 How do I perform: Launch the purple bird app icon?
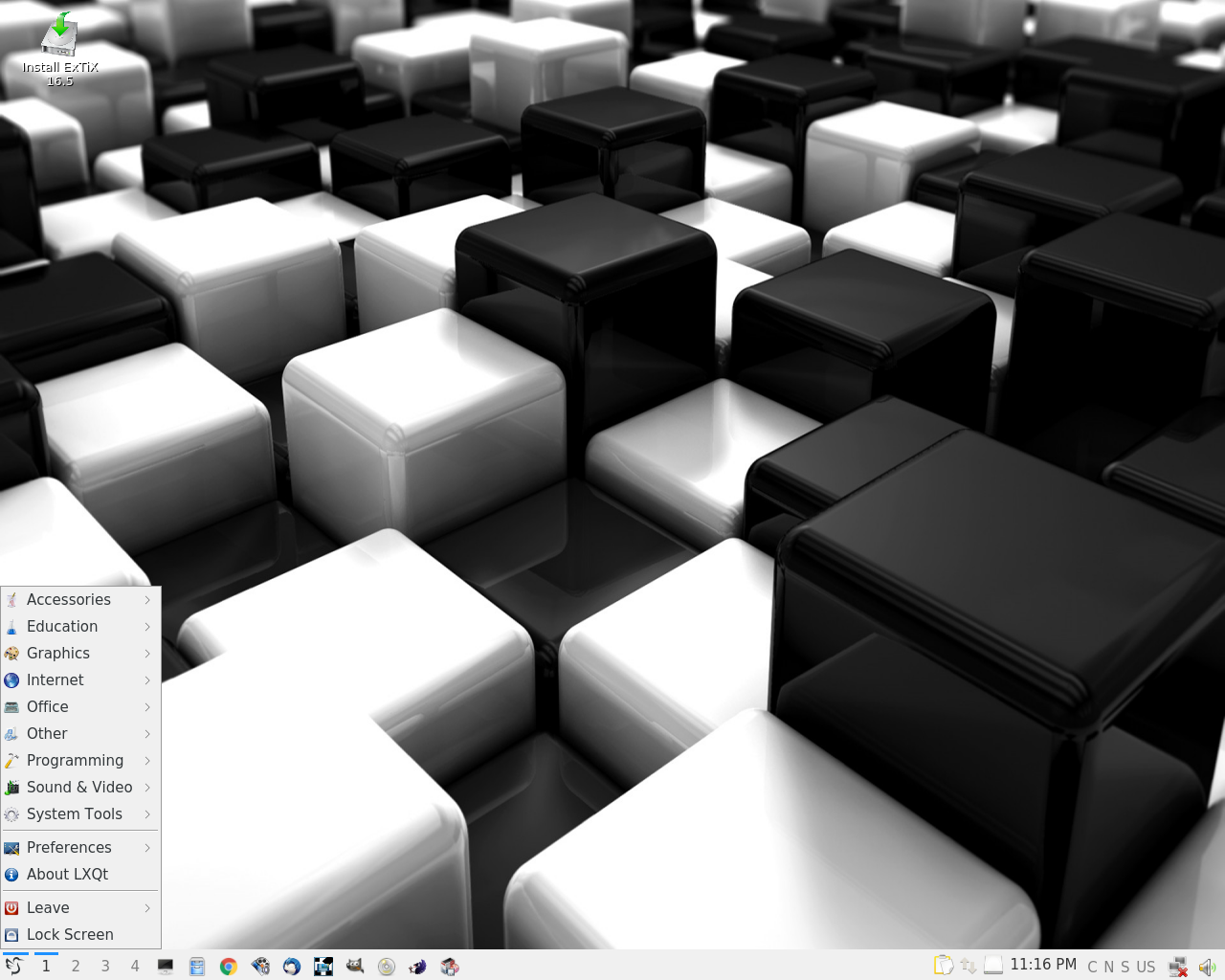pos(418,967)
